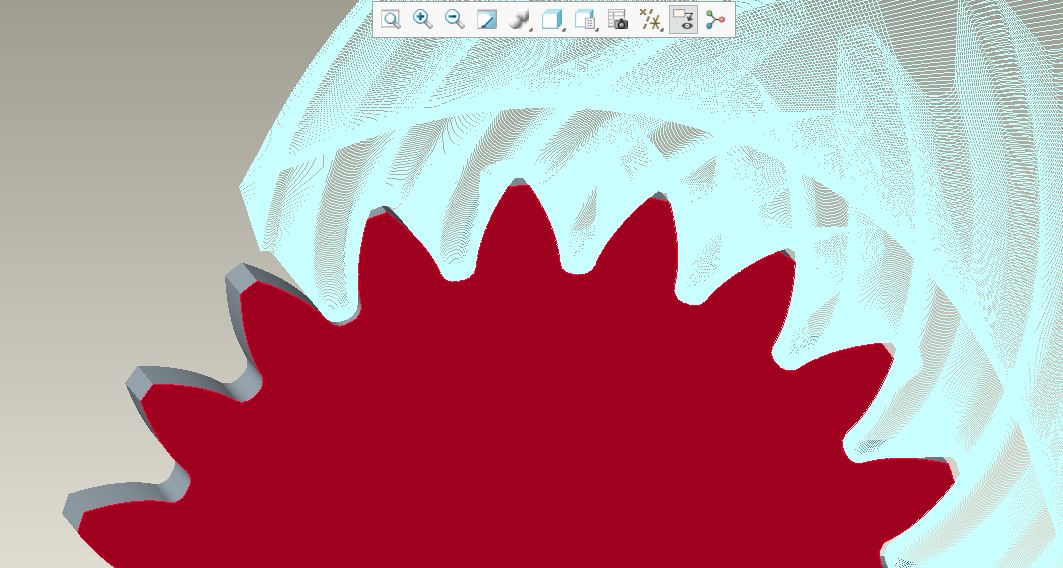Click the Zoom In magnifier icon

422,20
